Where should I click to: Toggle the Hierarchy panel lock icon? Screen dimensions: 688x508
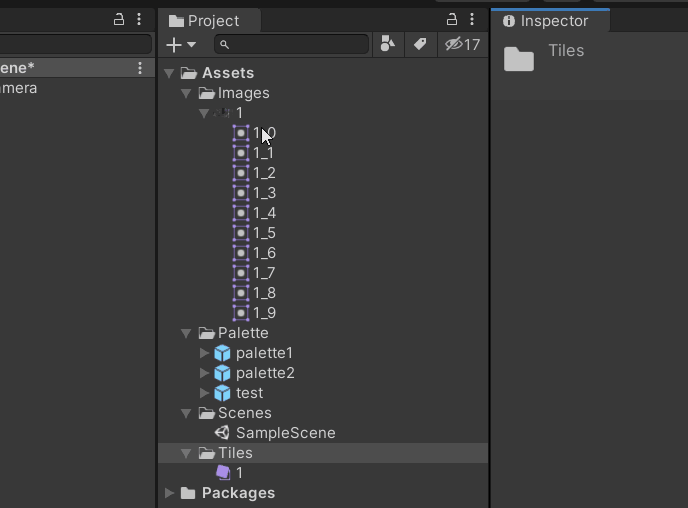click(119, 20)
